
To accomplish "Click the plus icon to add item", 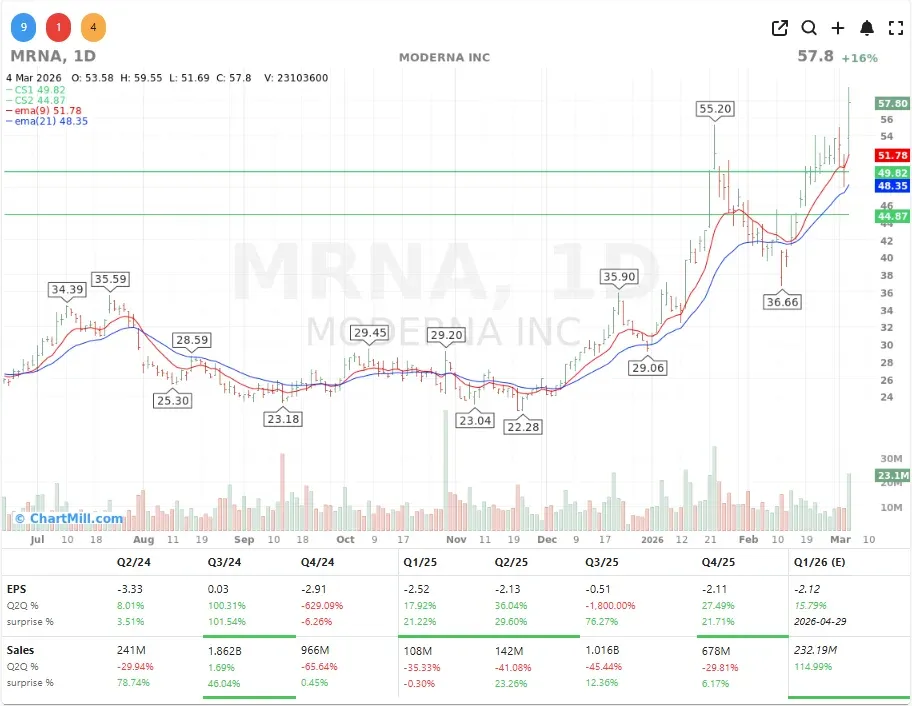I will [838, 28].
